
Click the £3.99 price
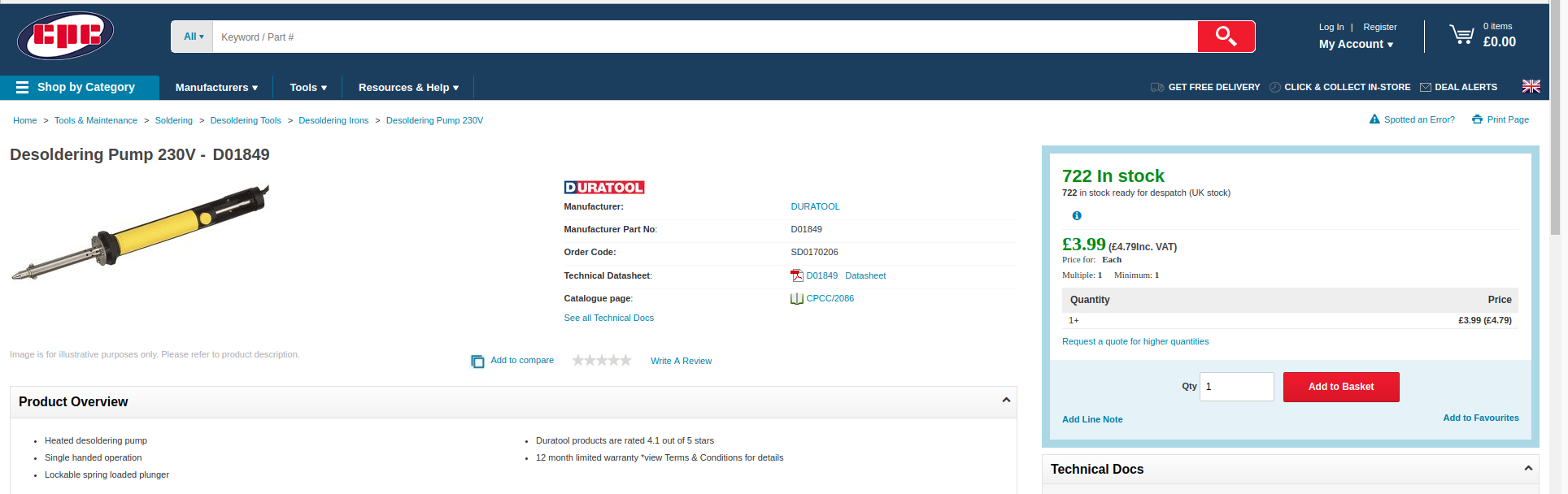[x=1084, y=244]
